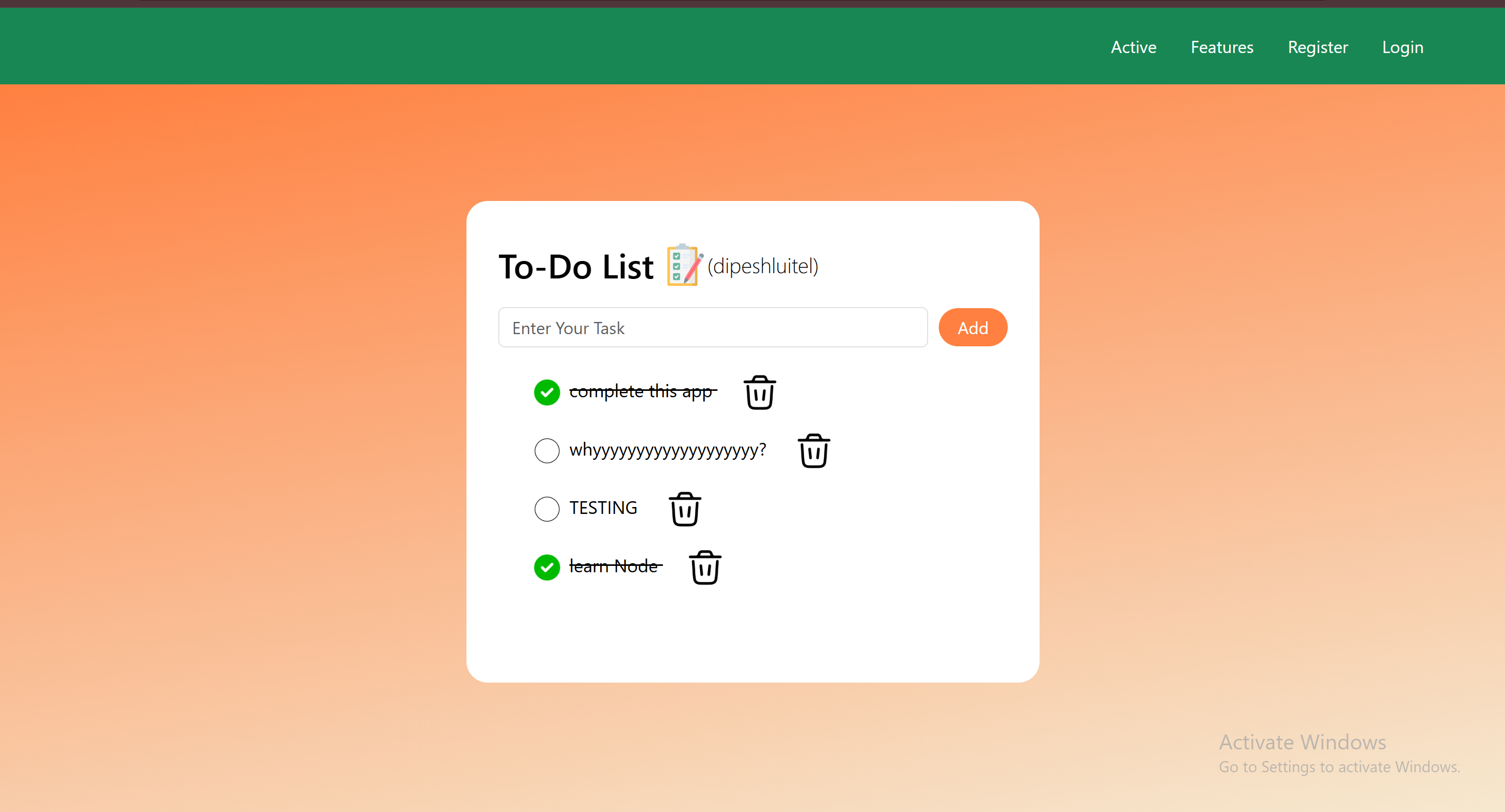Click trash icon beside 'whyyyyyyyyyyyyyyyyyy?' task
Screen dimensions: 1505x812
(x=813, y=451)
